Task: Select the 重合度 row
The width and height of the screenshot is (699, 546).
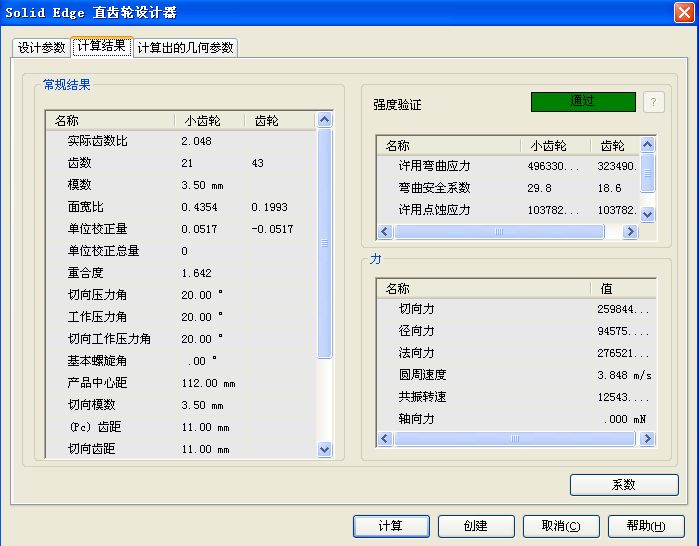Action: point(181,273)
